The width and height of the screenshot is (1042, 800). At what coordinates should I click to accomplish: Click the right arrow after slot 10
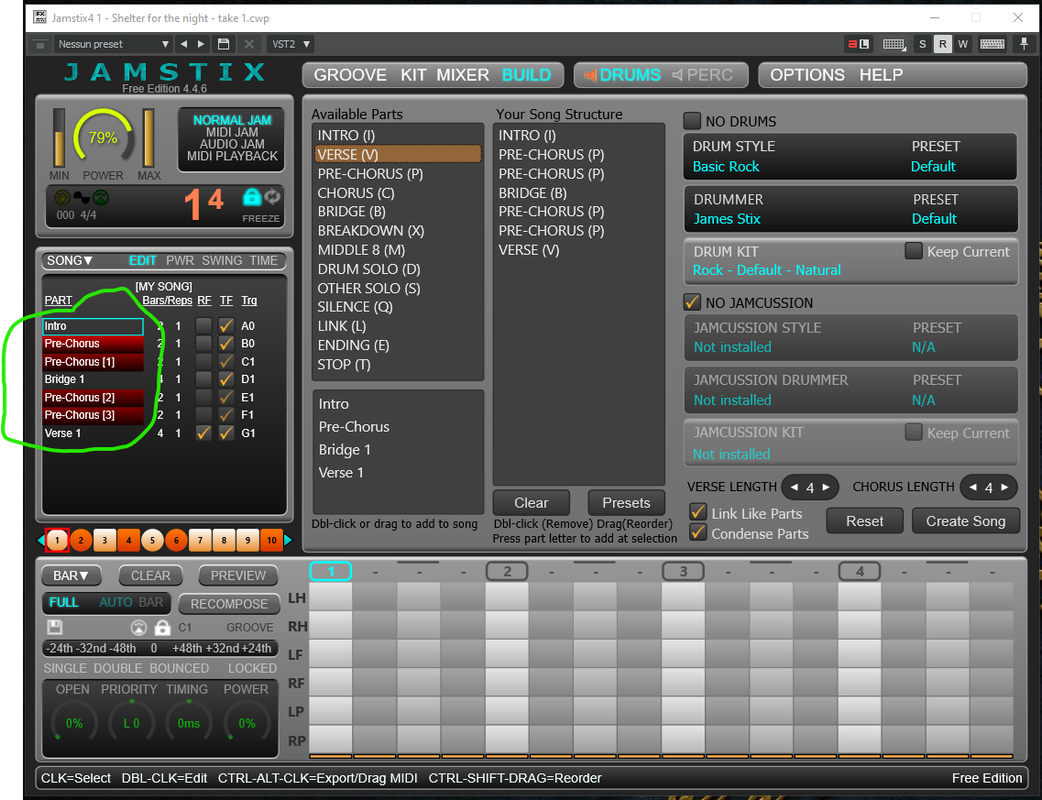[x=288, y=540]
